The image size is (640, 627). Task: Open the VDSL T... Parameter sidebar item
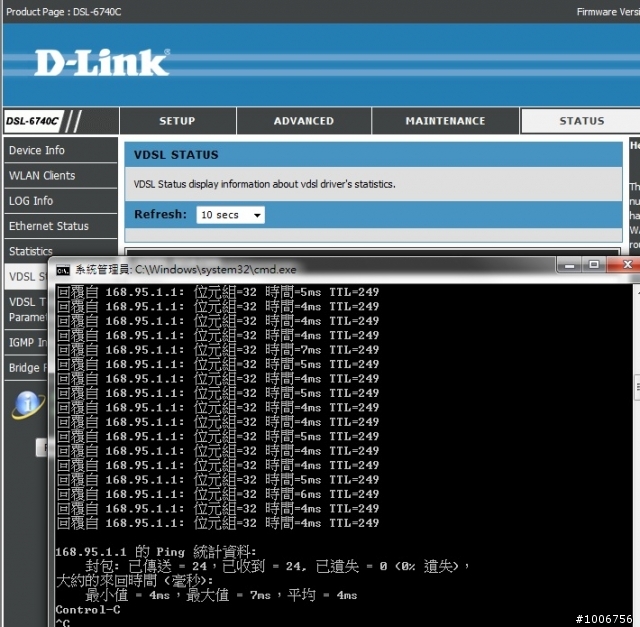(x=26, y=309)
